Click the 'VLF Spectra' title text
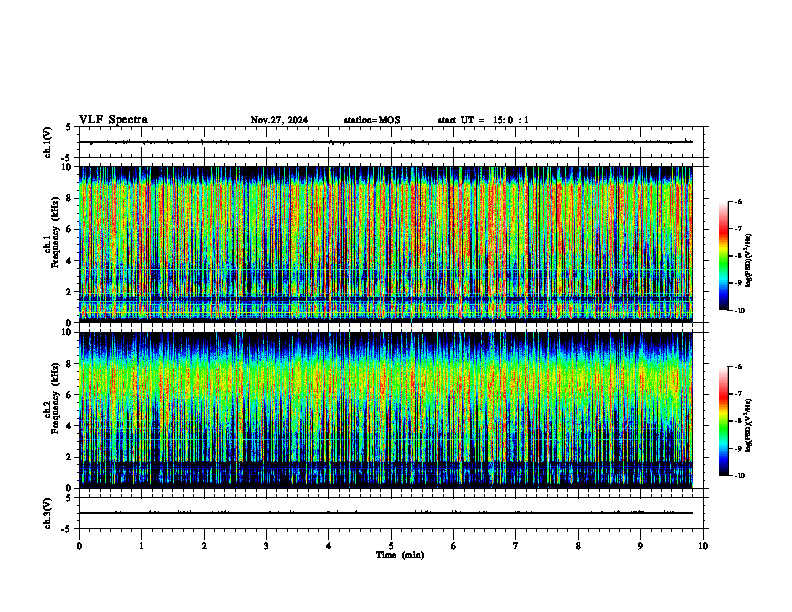Image resolution: width=792 pixels, height=612 pixels. pos(113,120)
